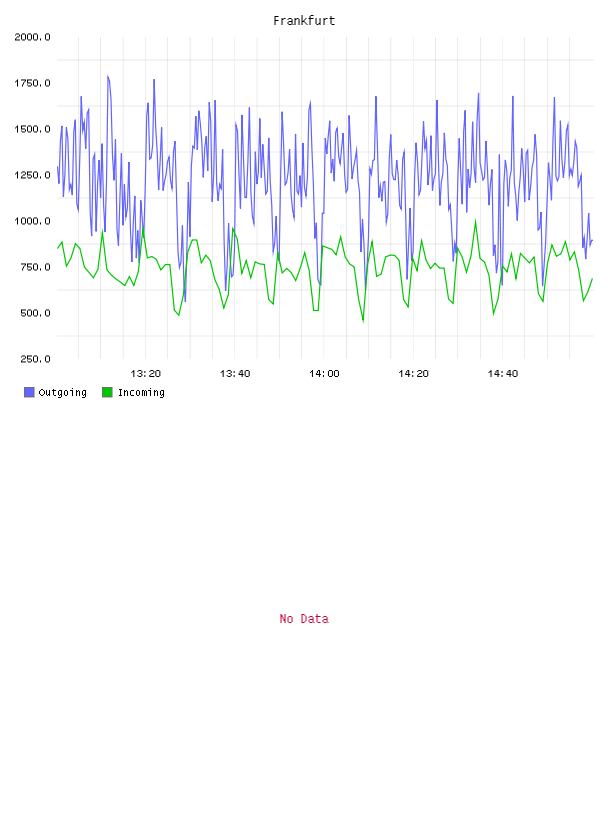
Task: Click the 14:00 time axis label
Action: [x=324, y=374]
